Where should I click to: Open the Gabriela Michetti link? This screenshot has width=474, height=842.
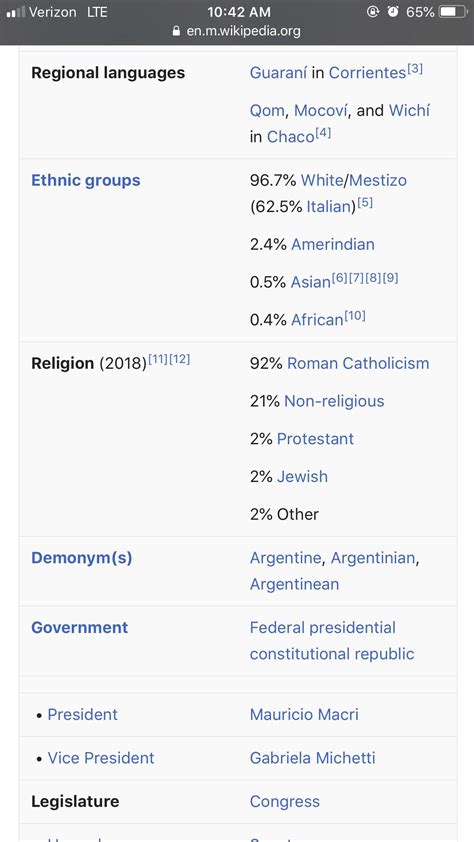click(x=312, y=758)
